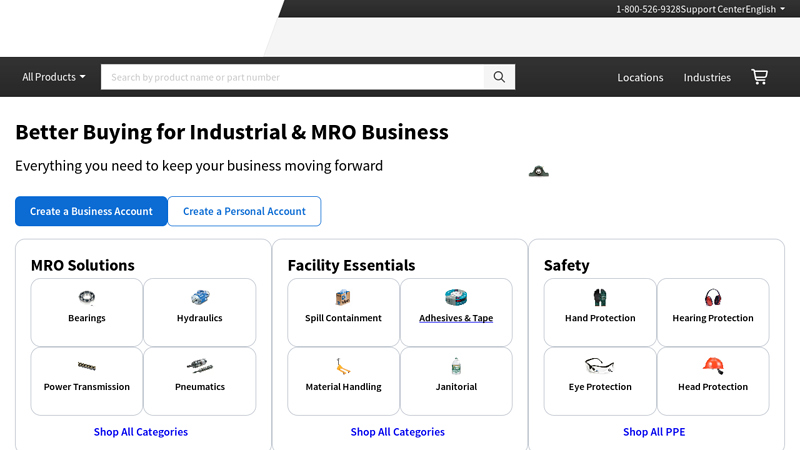Select the Power Transmission label
This screenshot has height=450, width=800.
pos(87,387)
